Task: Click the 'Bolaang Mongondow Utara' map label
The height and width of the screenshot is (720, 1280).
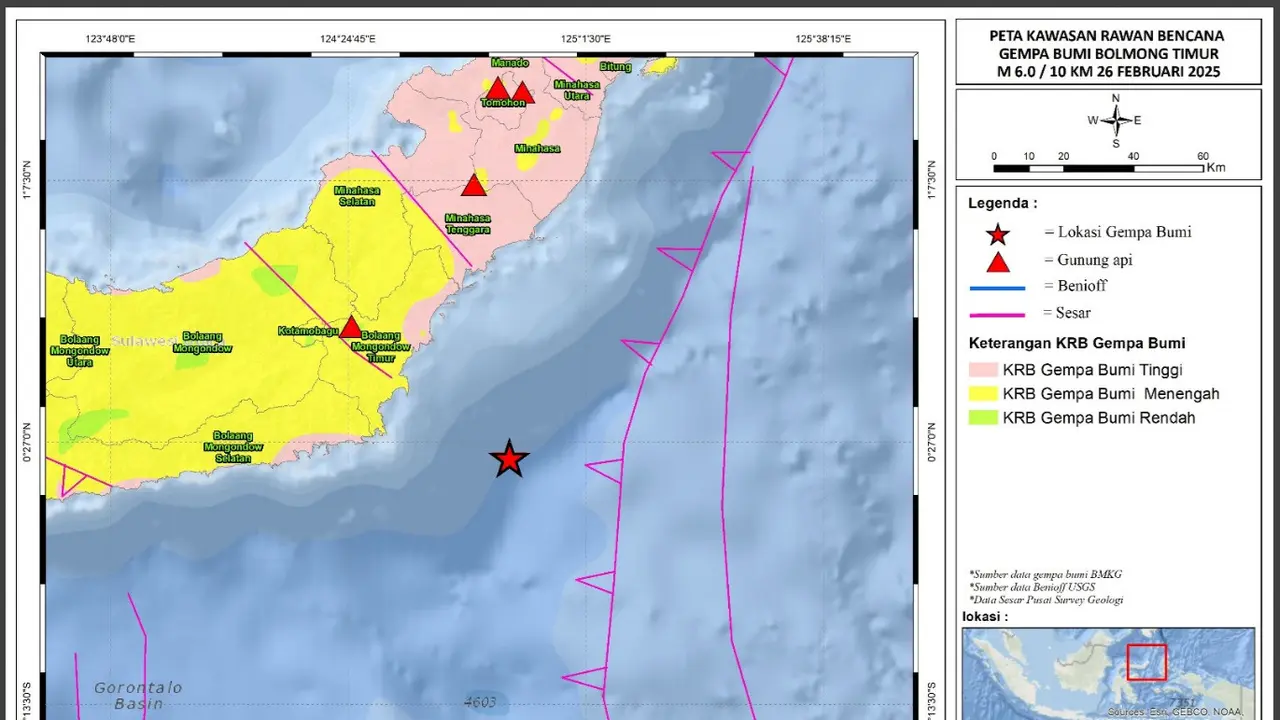Action: (79, 351)
